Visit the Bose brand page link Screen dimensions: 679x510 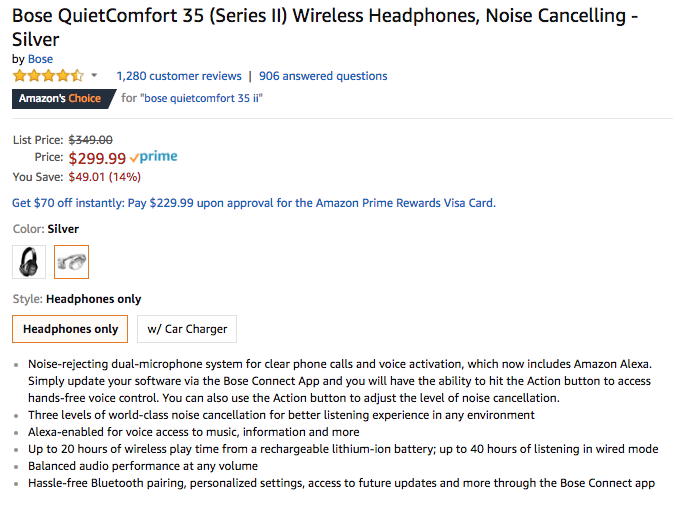(40, 59)
